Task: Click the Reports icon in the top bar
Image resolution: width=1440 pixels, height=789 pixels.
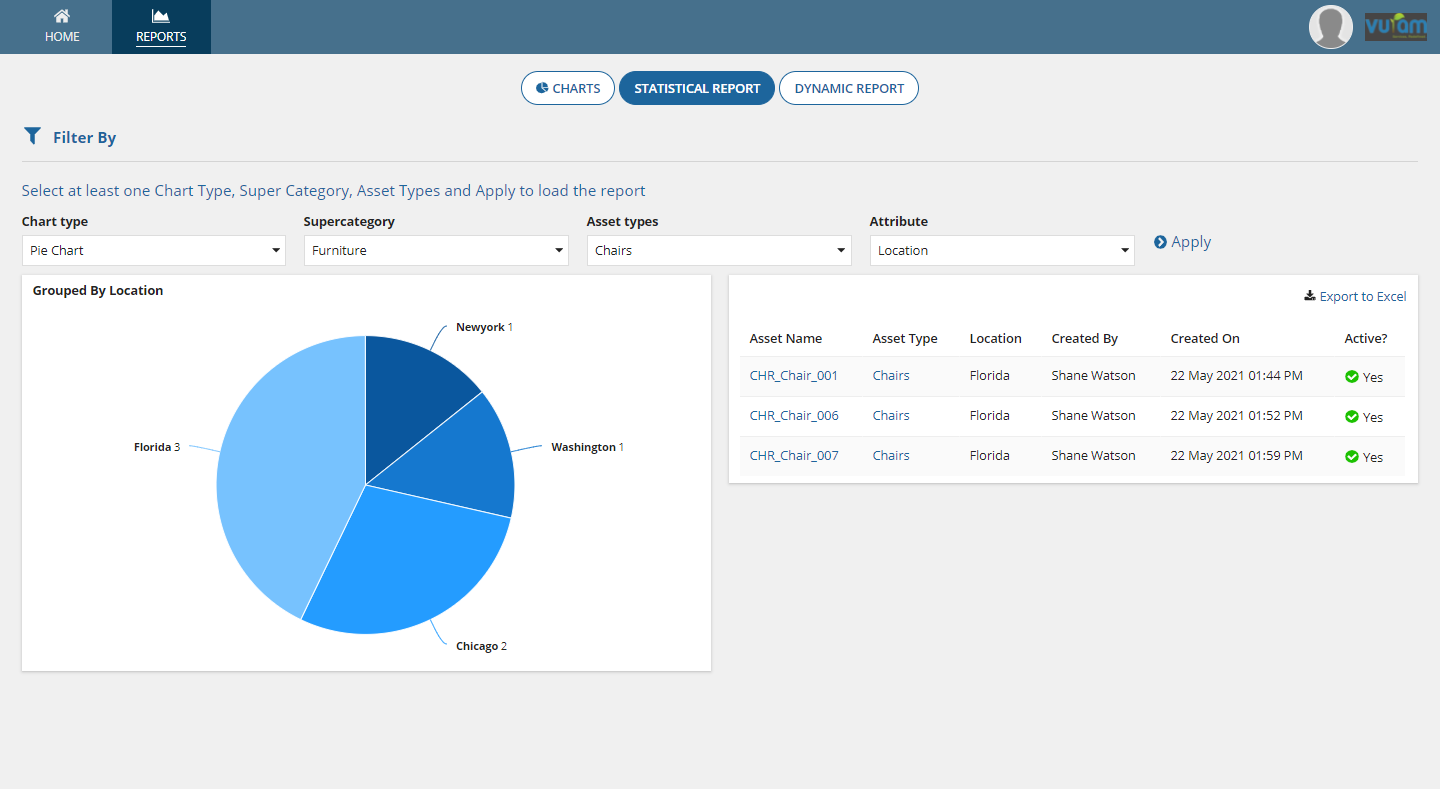Action: pyautogui.click(x=161, y=17)
